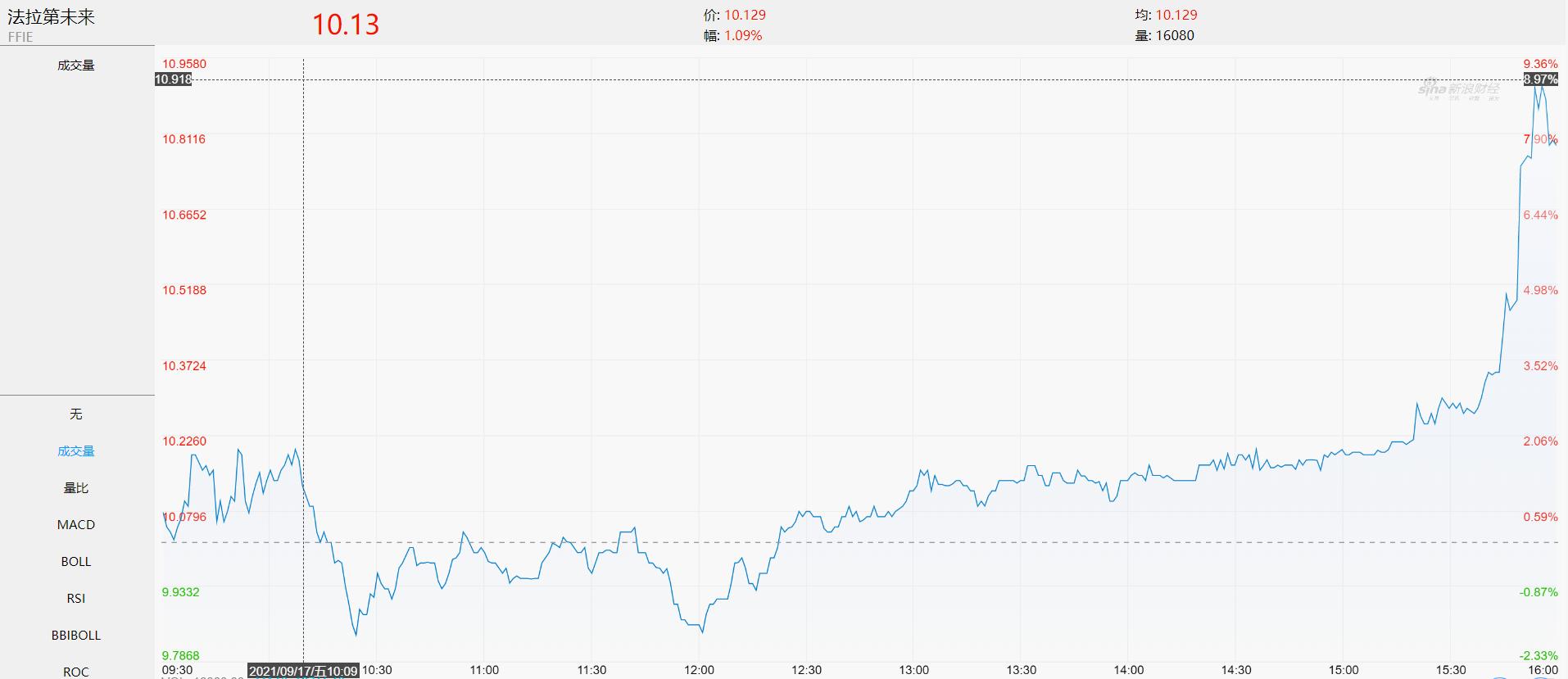Screen dimensions: 1568x679
Task: Click the 13:00 time axis label
Action: pos(913,670)
